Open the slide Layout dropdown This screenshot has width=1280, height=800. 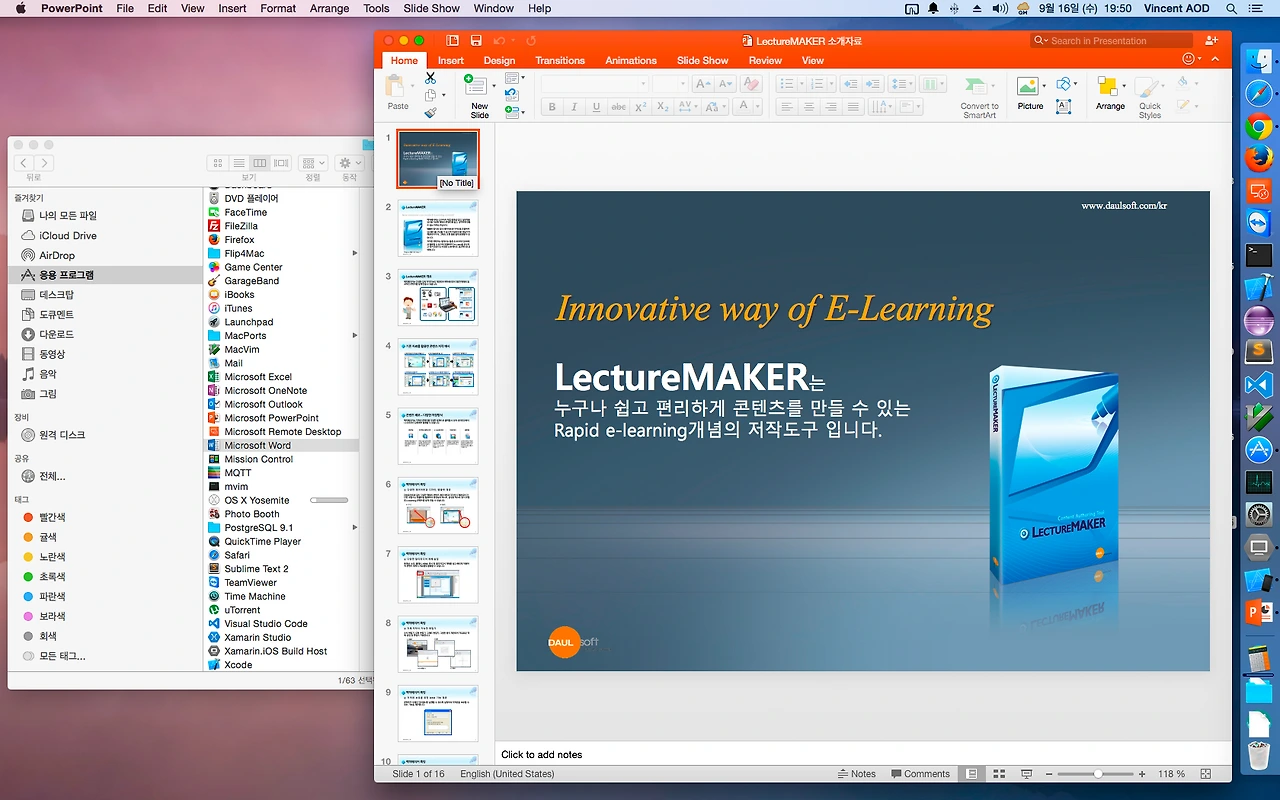(514, 78)
